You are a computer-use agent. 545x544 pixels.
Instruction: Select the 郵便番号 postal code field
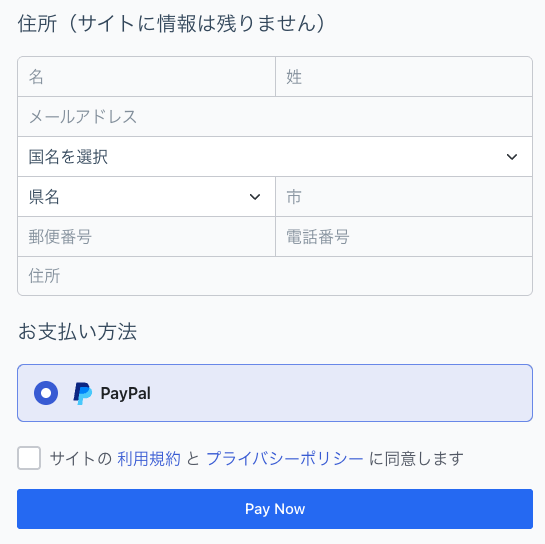point(146,237)
